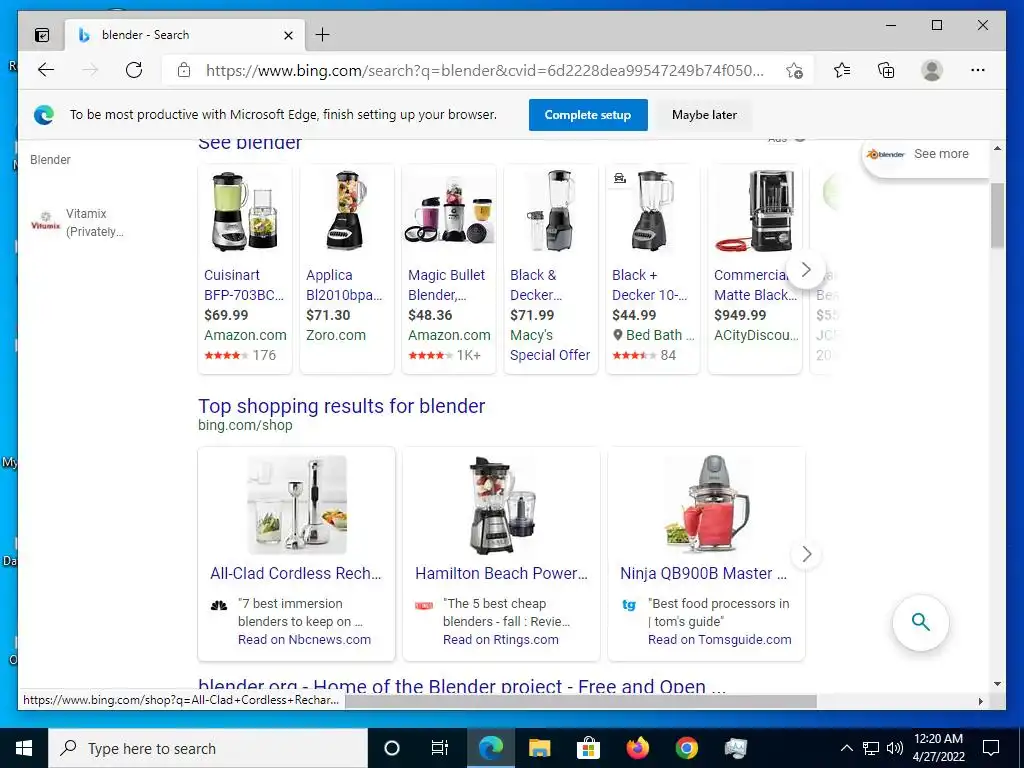Open All-Clad immersion blender image

296,505
